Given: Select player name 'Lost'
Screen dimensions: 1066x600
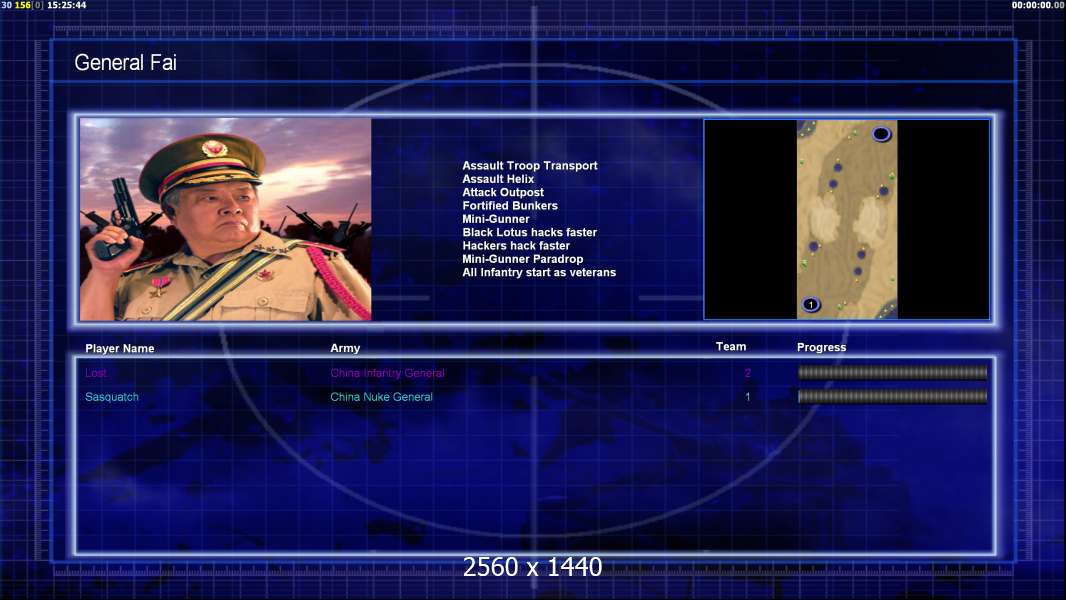Looking at the screenshot, I should (96, 373).
